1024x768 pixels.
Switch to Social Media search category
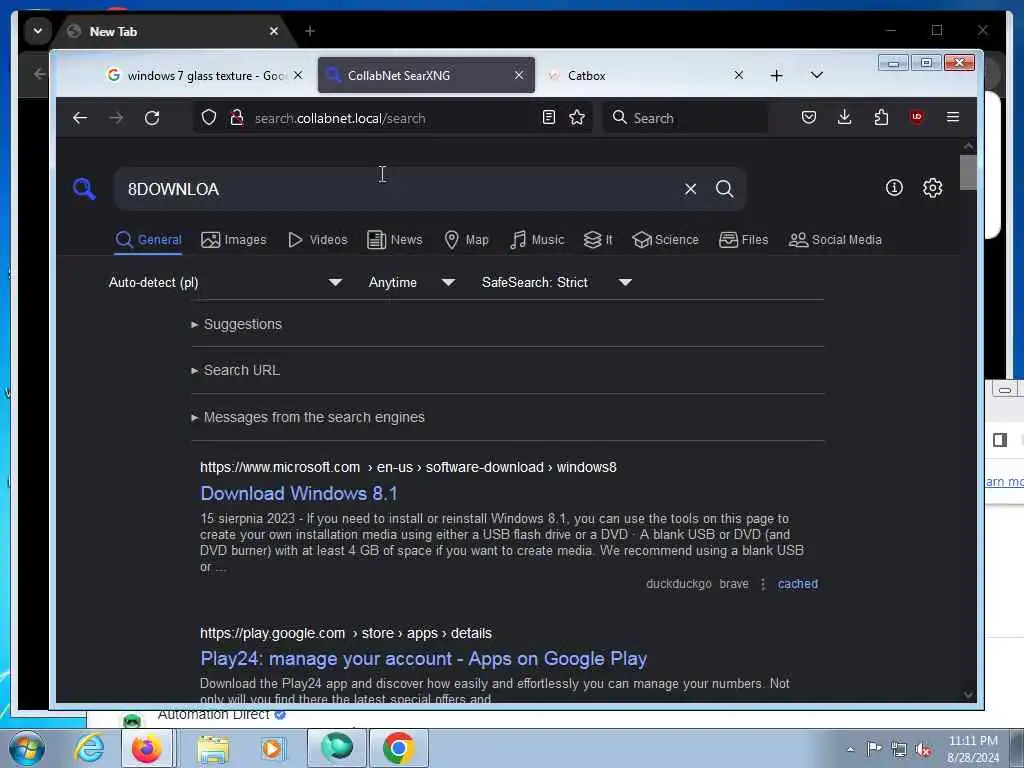[835, 240]
